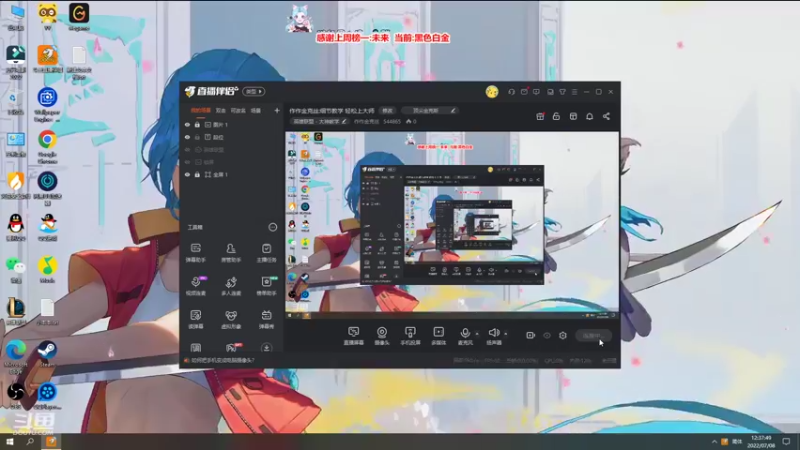Screen dimensions: 800x450
Task: Open the mail icon in title bar
Action: 524,92
